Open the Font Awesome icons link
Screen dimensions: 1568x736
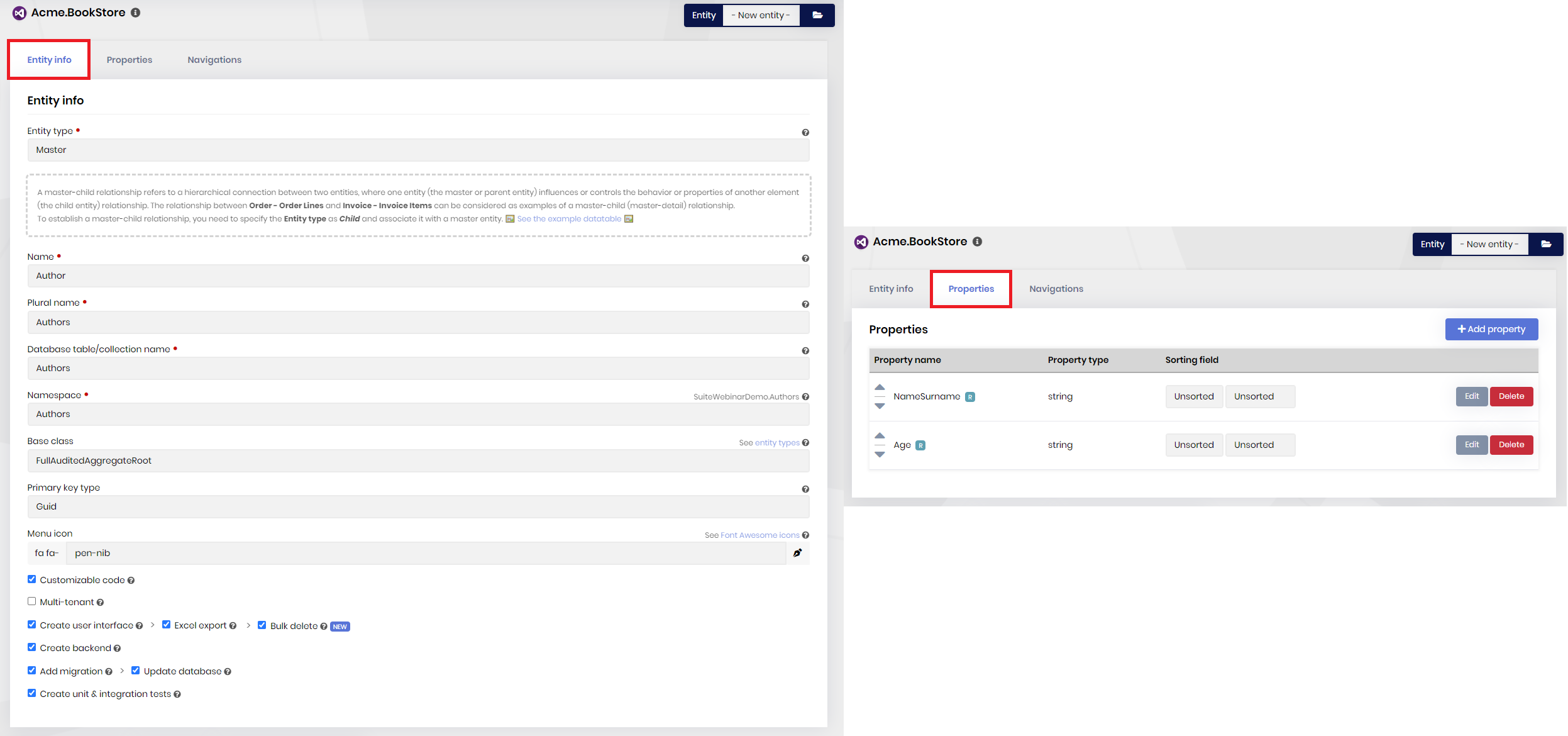(x=759, y=535)
